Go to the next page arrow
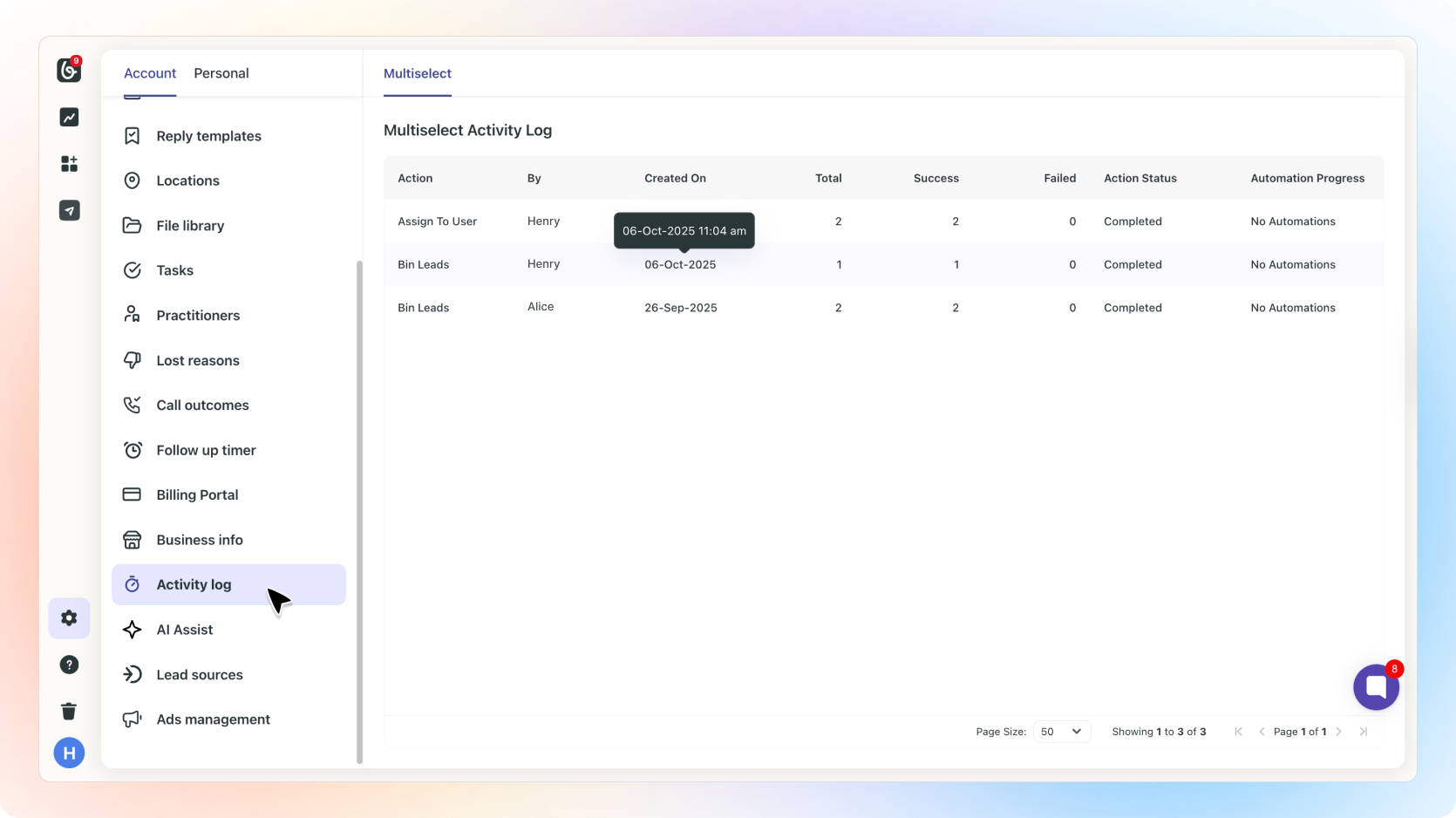This screenshot has height=818, width=1456. 1339,732
